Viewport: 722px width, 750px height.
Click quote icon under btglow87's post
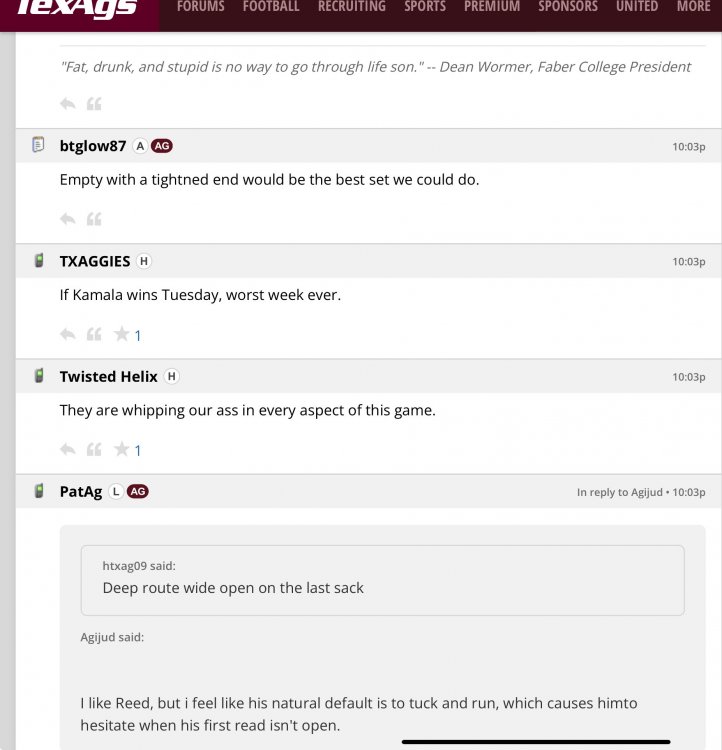point(94,219)
